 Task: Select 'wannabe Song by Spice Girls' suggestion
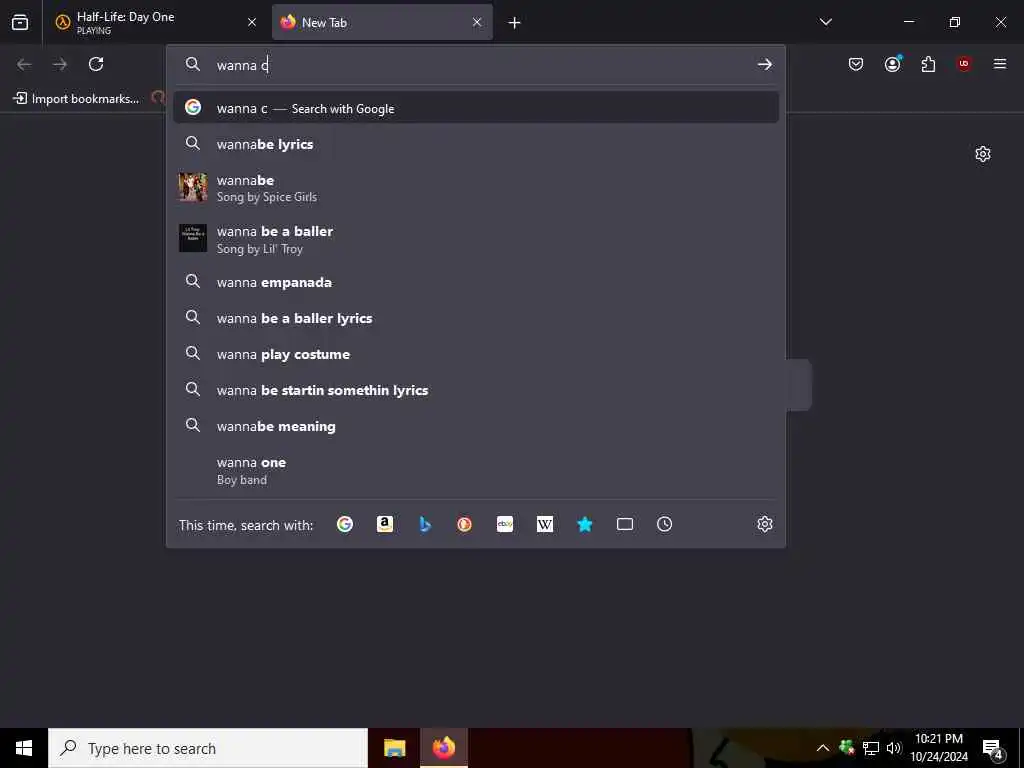476,188
